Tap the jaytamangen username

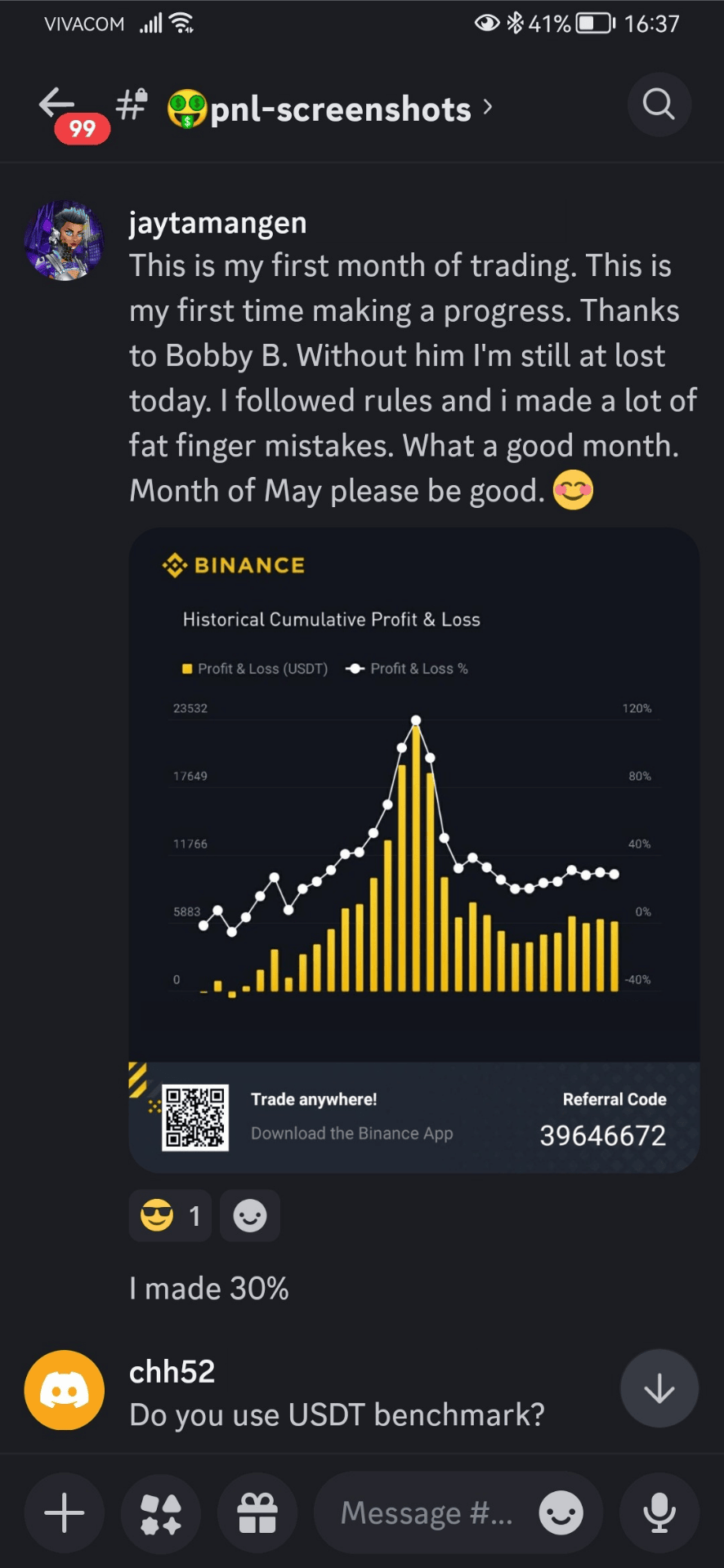218,223
